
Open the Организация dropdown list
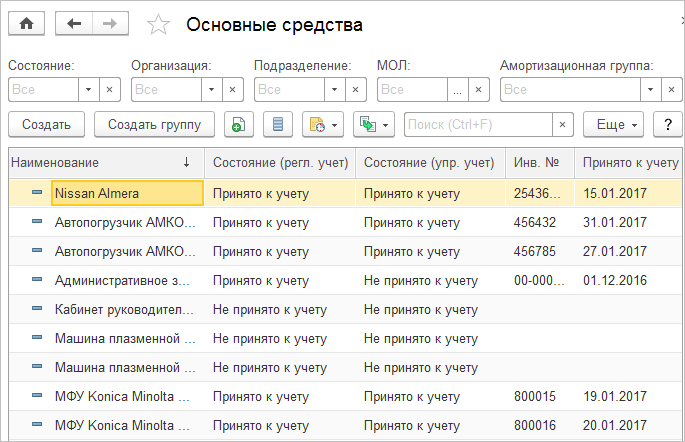click(x=211, y=89)
